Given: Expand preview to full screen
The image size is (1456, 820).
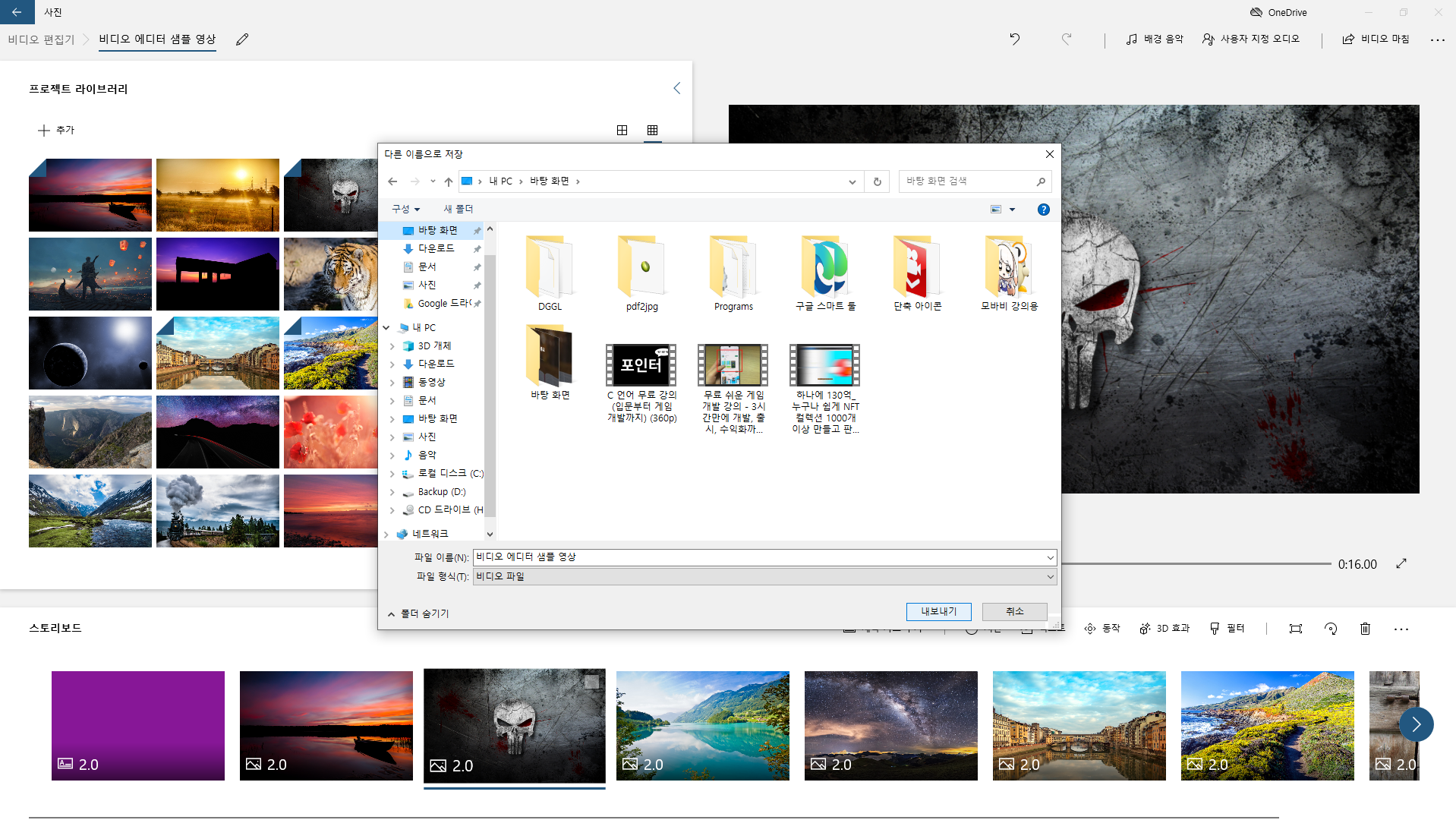Looking at the screenshot, I should pos(1401,563).
